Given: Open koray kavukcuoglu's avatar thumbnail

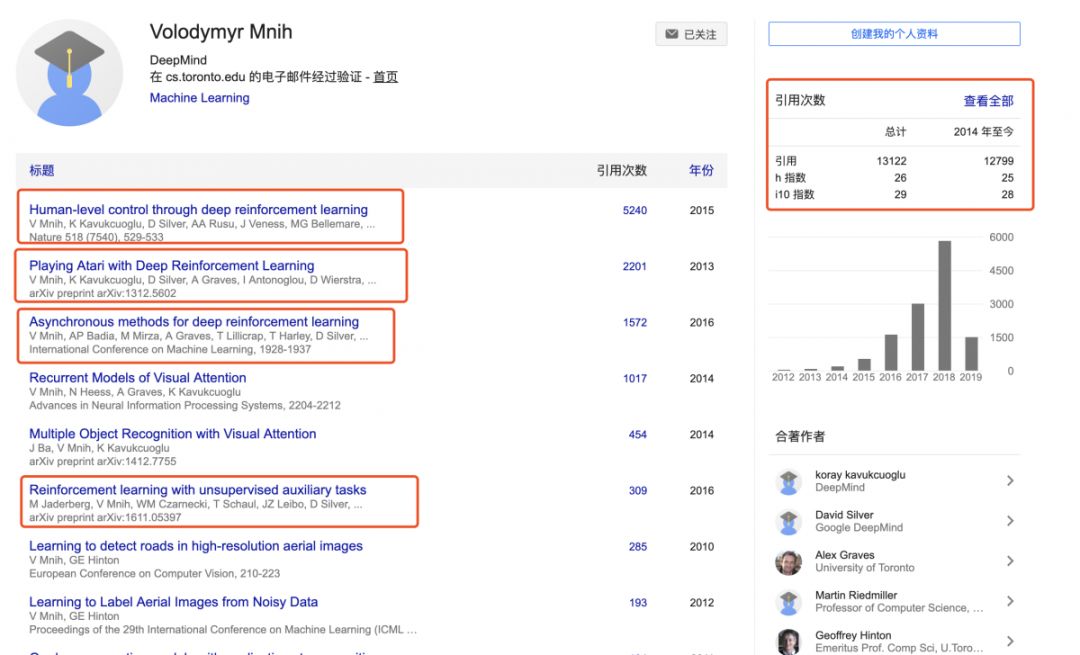Looking at the screenshot, I should click(x=789, y=481).
